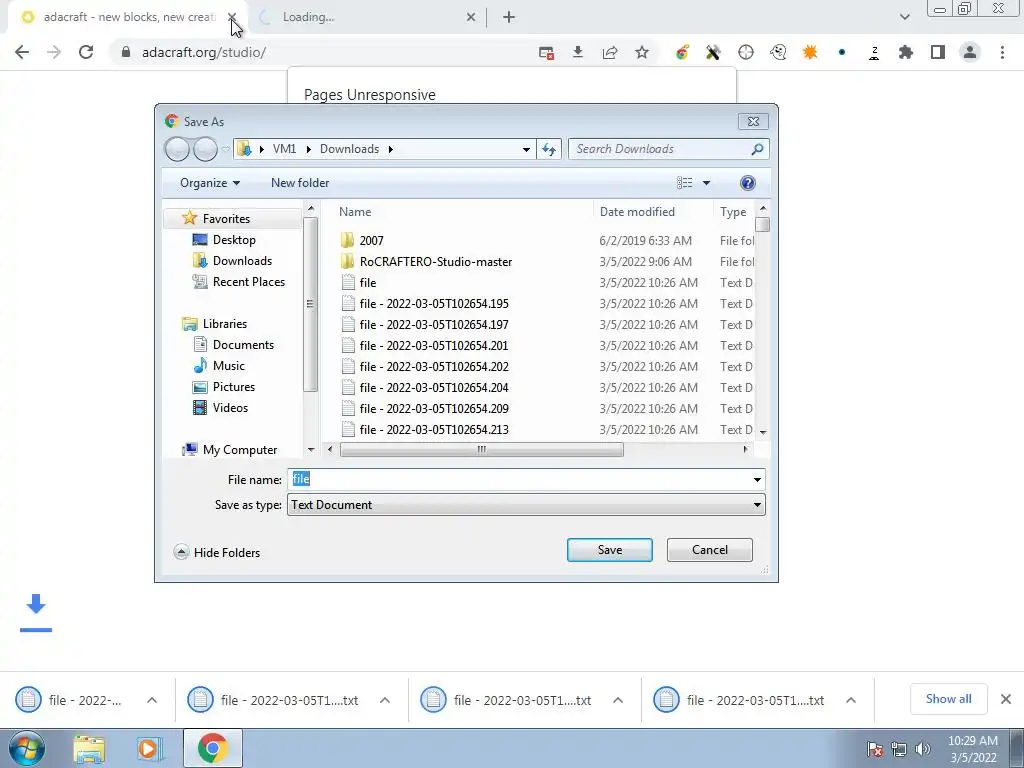The height and width of the screenshot is (768, 1024).
Task: Click the horizontal scrollbar in file list
Action: coord(481,449)
